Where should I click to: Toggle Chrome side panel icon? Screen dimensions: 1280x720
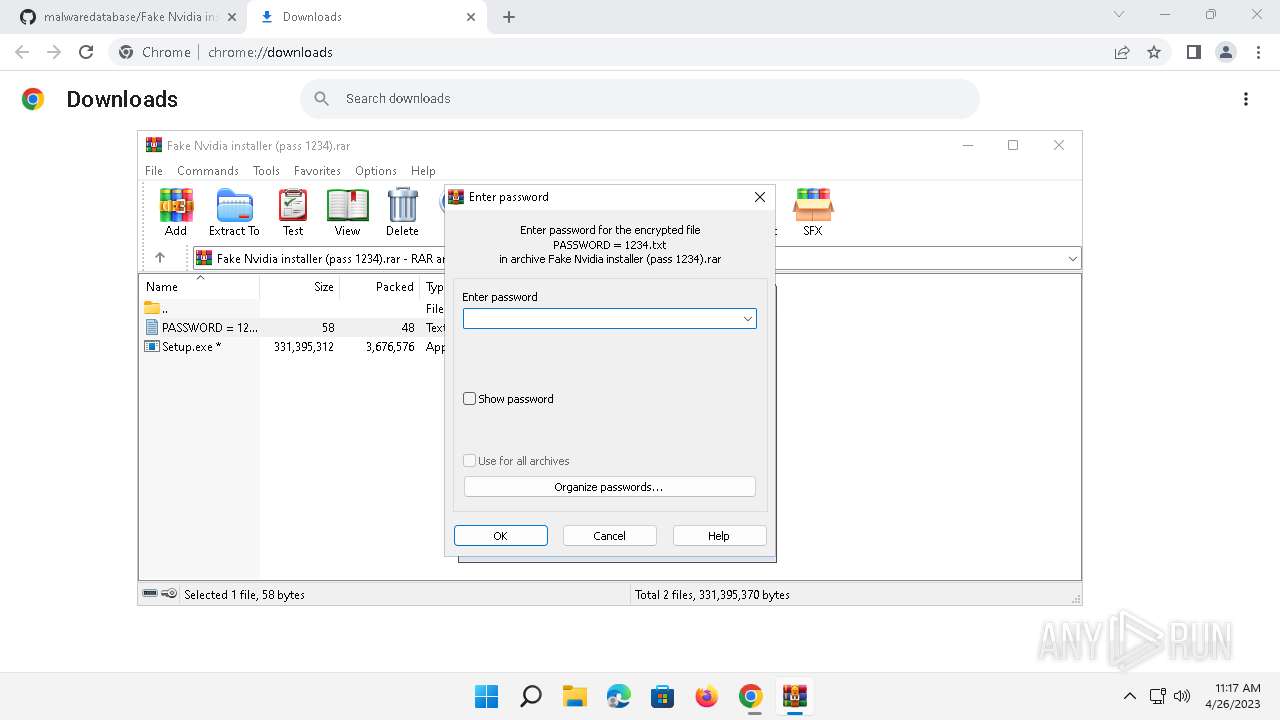1193,52
